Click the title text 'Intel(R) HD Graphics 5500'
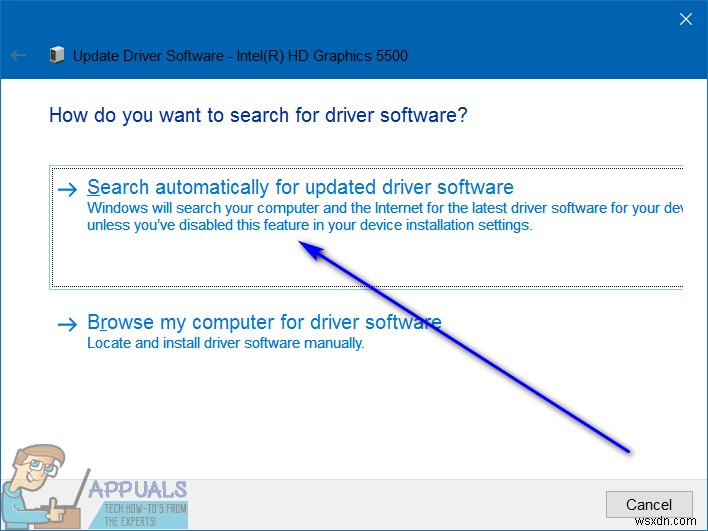This screenshot has width=708, height=531. click(322, 56)
